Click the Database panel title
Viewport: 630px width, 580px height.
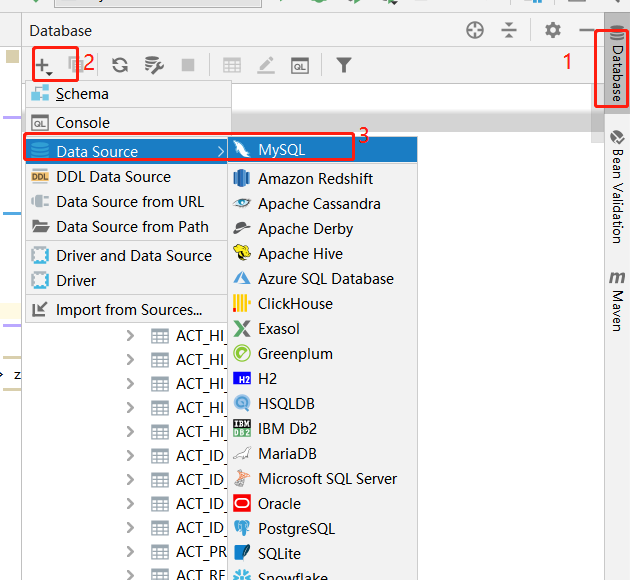(x=61, y=31)
